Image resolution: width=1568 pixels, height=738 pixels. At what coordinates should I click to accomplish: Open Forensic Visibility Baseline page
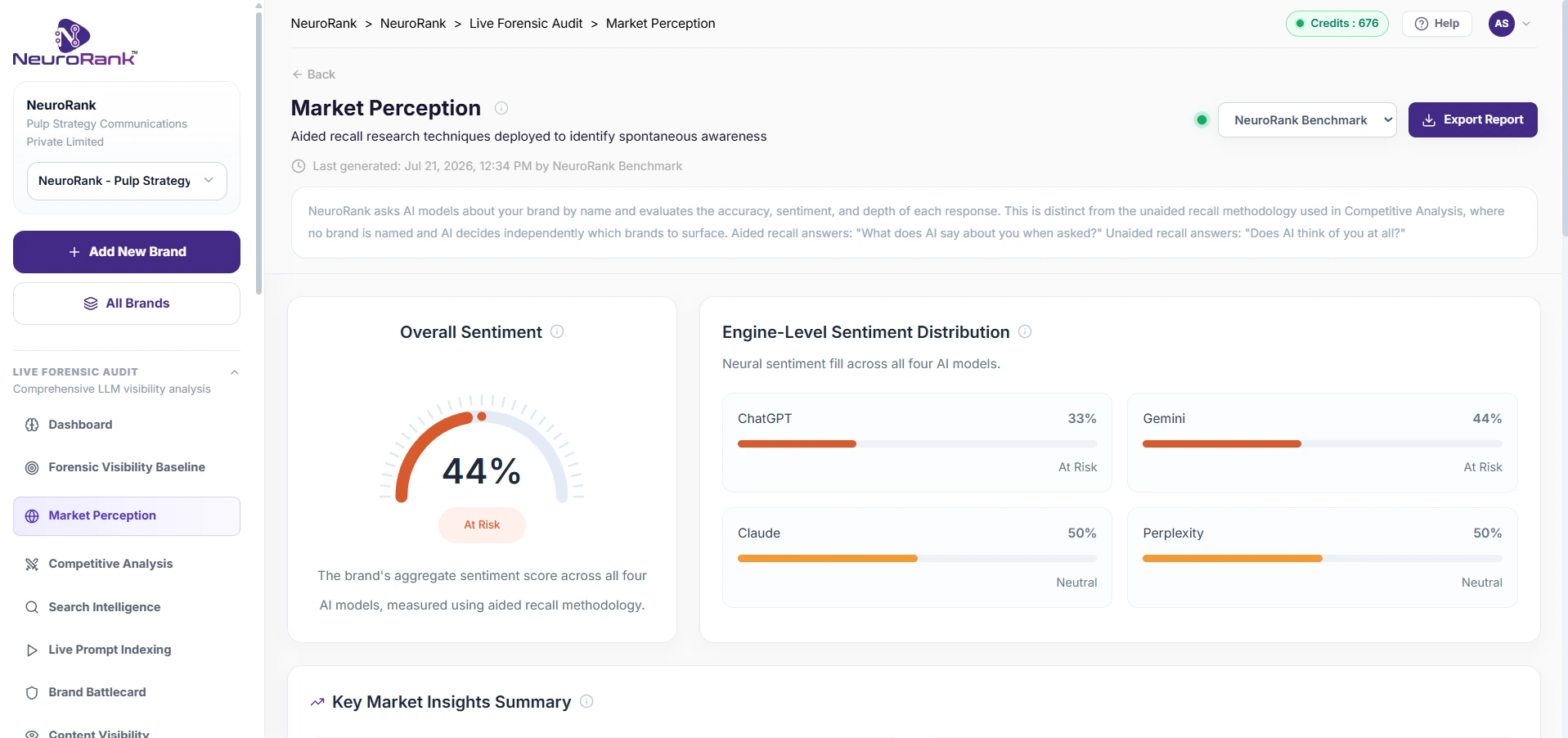point(127,467)
